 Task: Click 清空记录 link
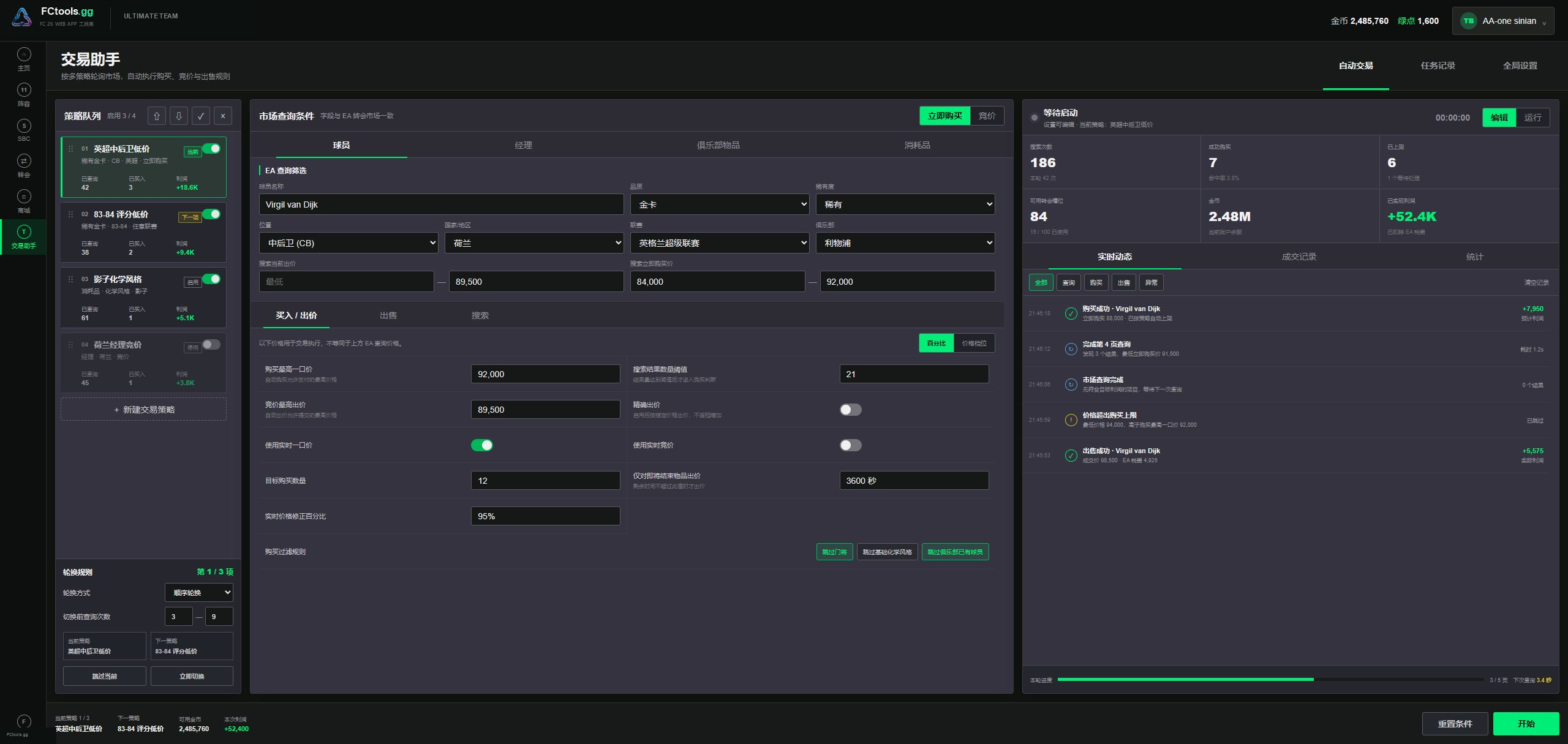[1536, 282]
